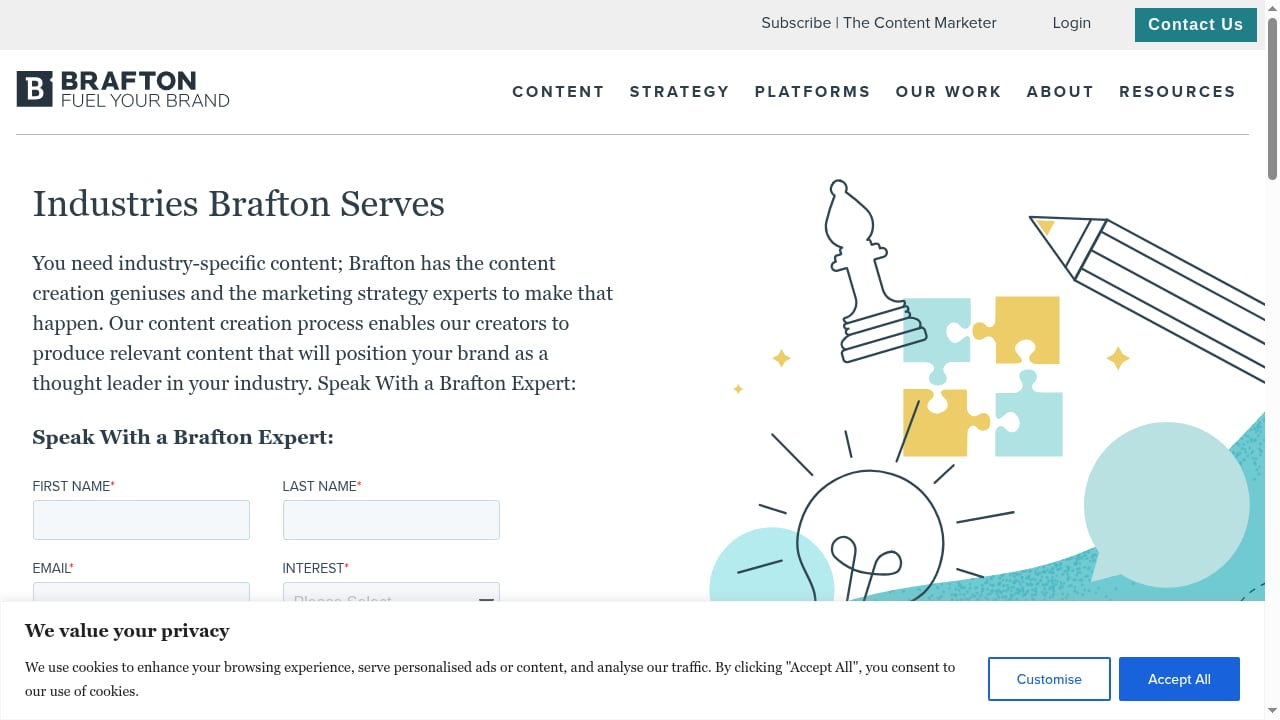Click the Brafton logo

pos(123,89)
